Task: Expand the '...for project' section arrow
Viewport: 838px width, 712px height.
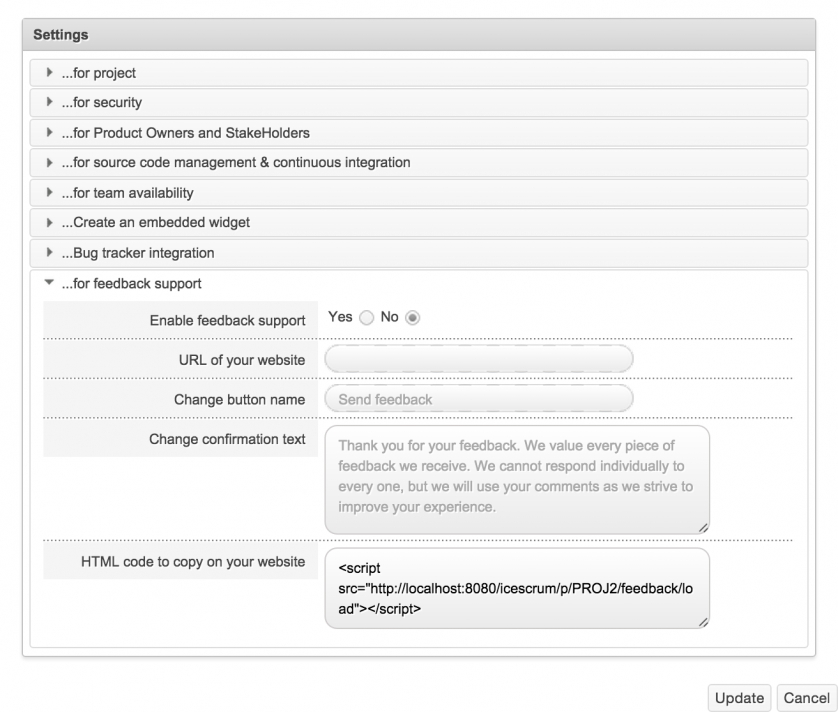Action: (x=49, y=72)
